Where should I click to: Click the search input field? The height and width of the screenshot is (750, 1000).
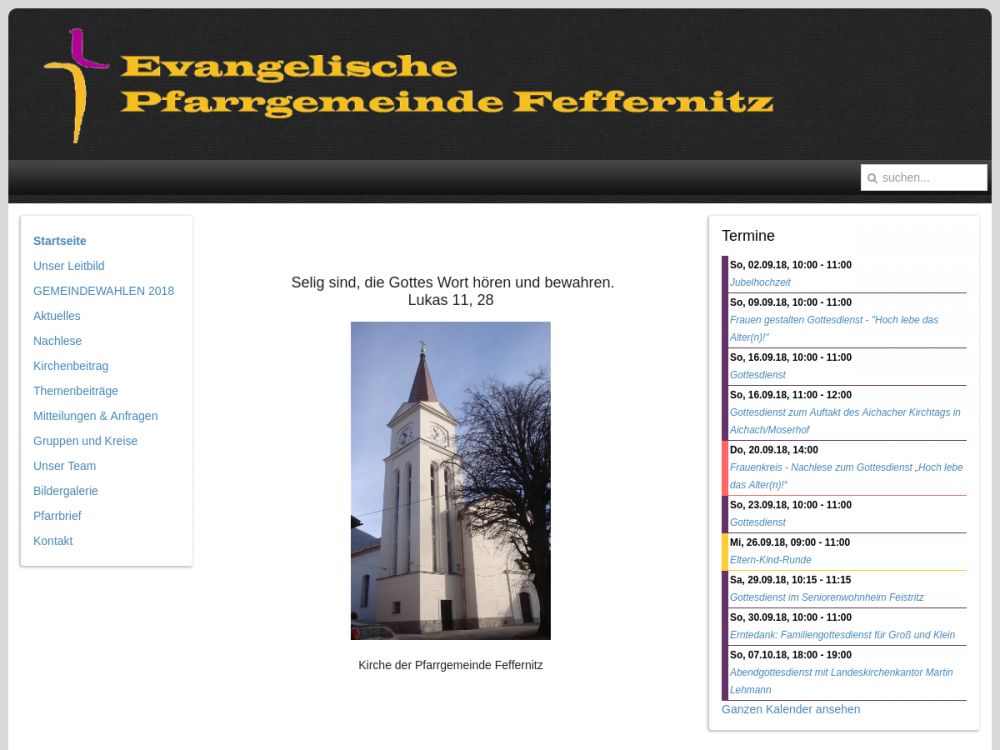(930, 178)
